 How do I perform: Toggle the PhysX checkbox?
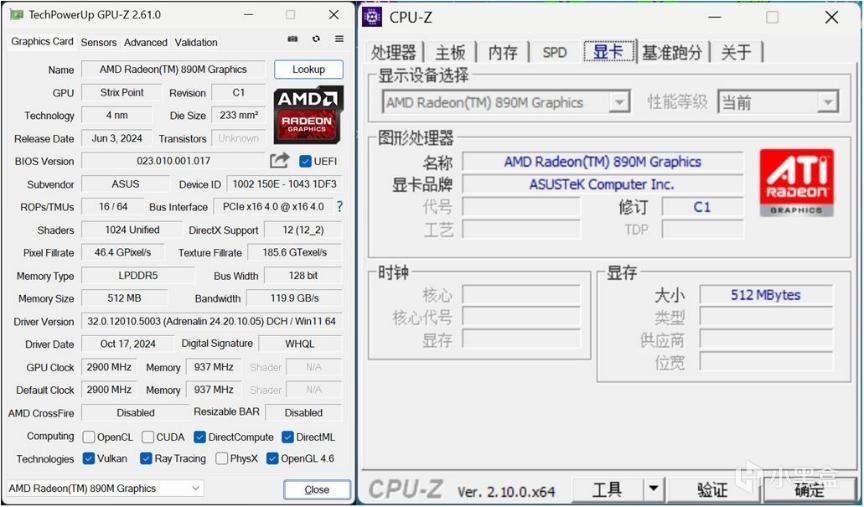click(222, 459)
